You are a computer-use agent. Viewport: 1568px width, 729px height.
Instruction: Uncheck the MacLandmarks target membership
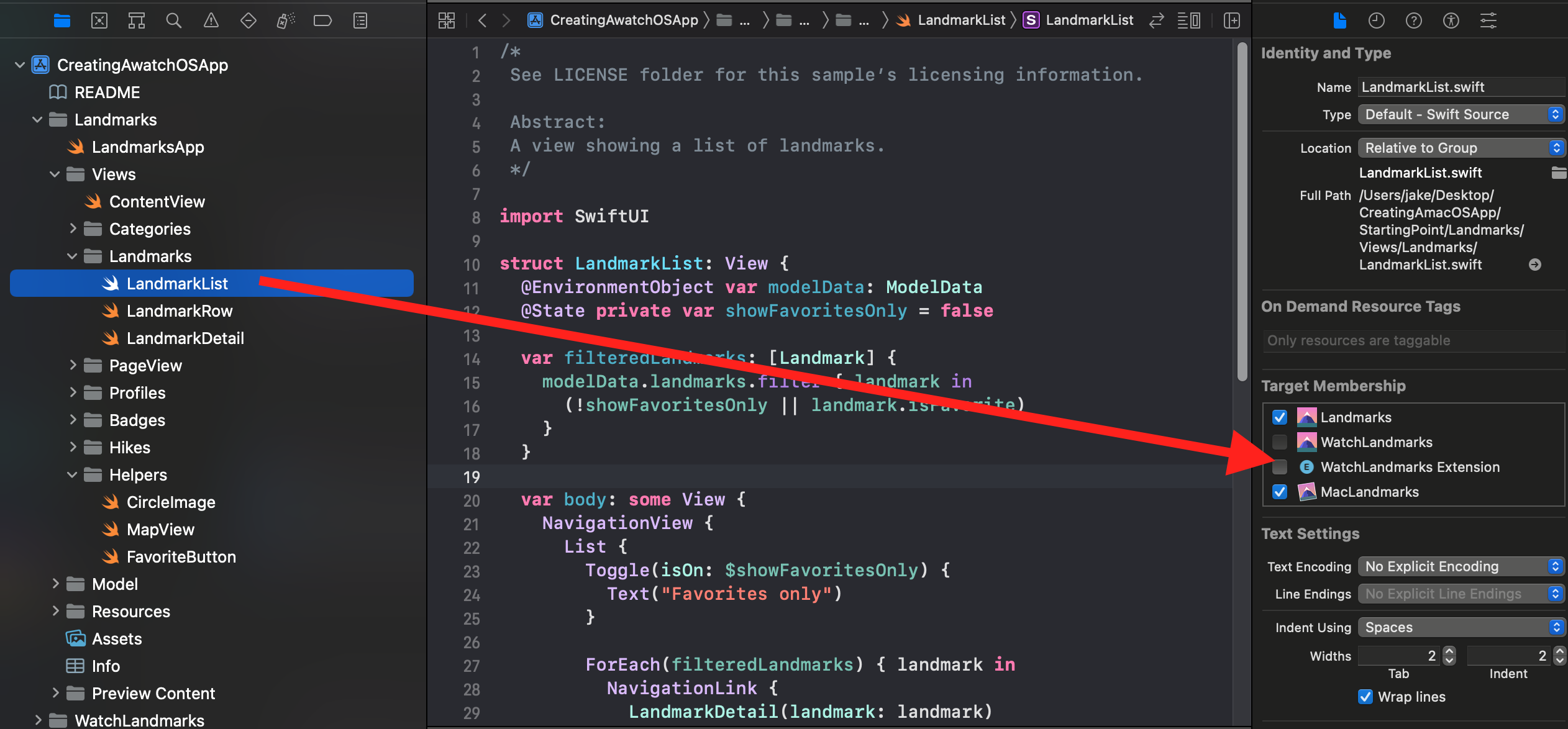pos(1280,492)
